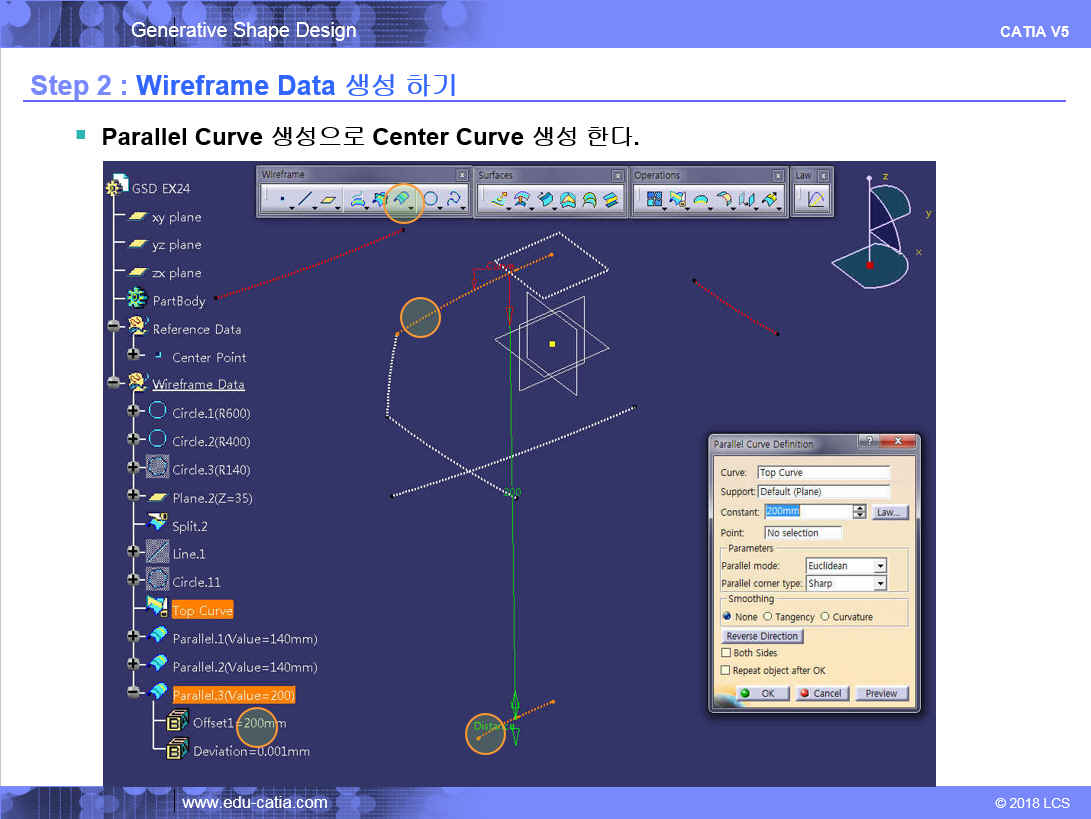Open the Parallel mode dropdown
Viewport: 1091px width, 819px height.
[x=880, y=566]
